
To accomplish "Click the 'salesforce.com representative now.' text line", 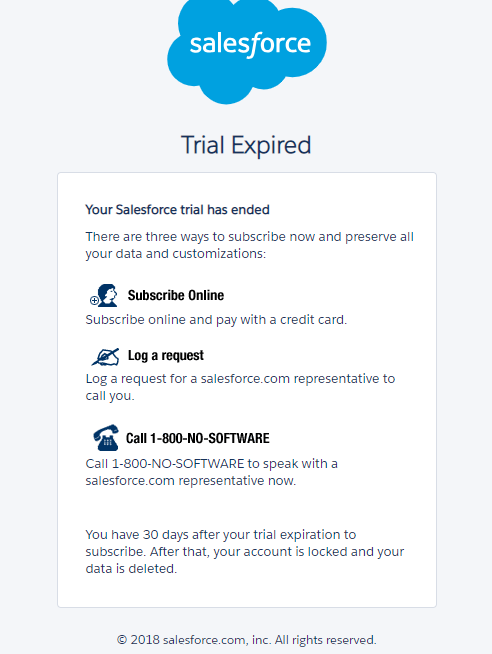I will click(x=191, y=480).
